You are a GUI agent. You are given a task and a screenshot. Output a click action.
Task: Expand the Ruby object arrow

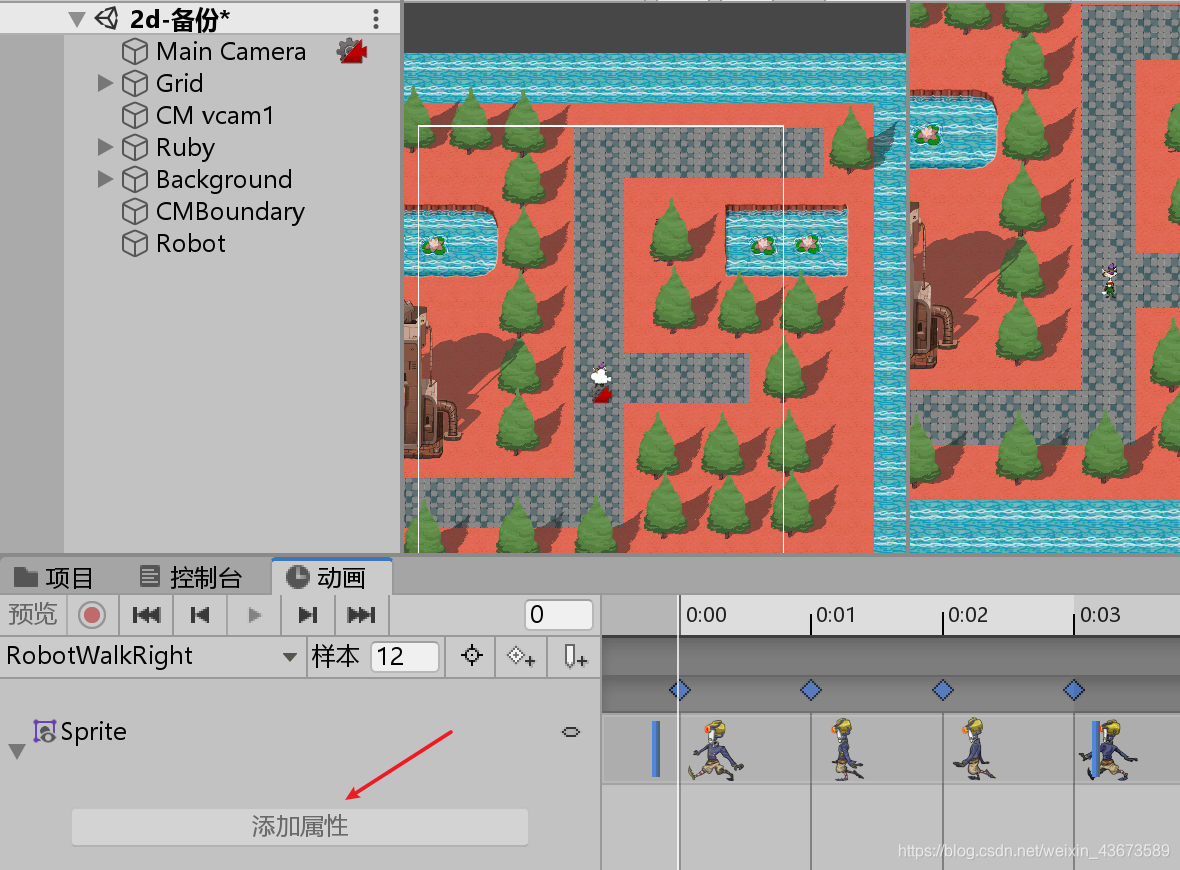(105, 147)
